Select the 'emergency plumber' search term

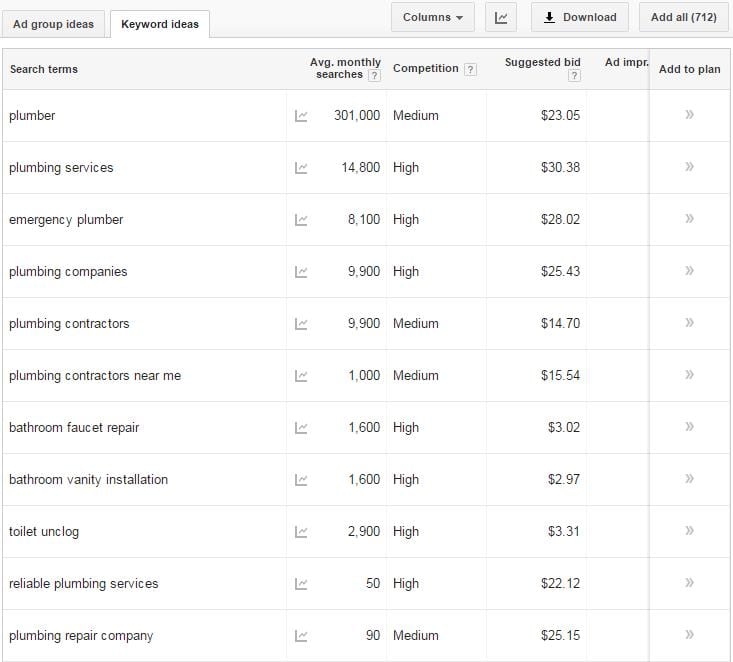pyautogui.click(x=66, y=220)
